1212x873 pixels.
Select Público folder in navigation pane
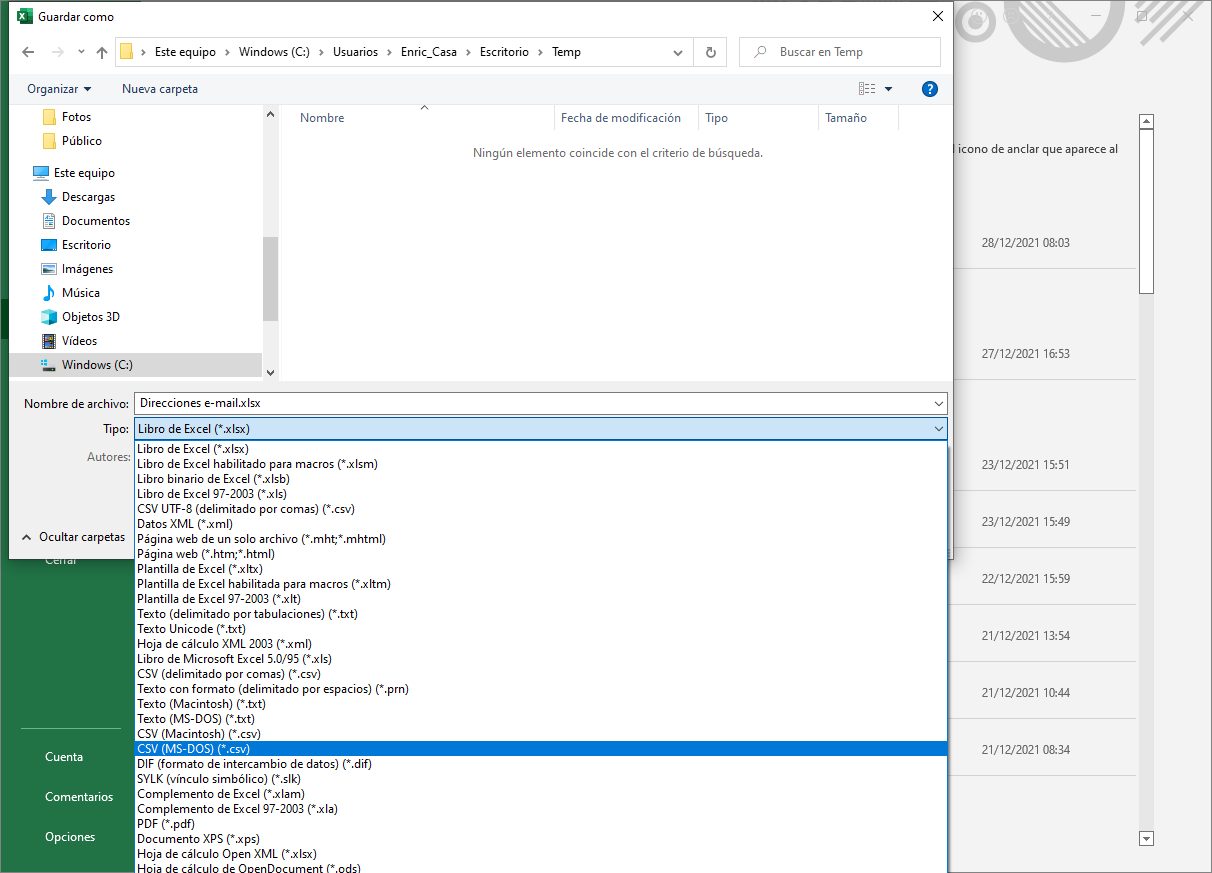click(82, 141)
